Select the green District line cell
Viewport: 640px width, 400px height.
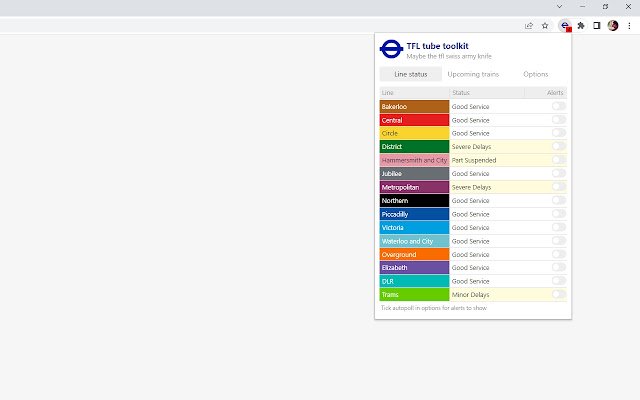[414, 147]
